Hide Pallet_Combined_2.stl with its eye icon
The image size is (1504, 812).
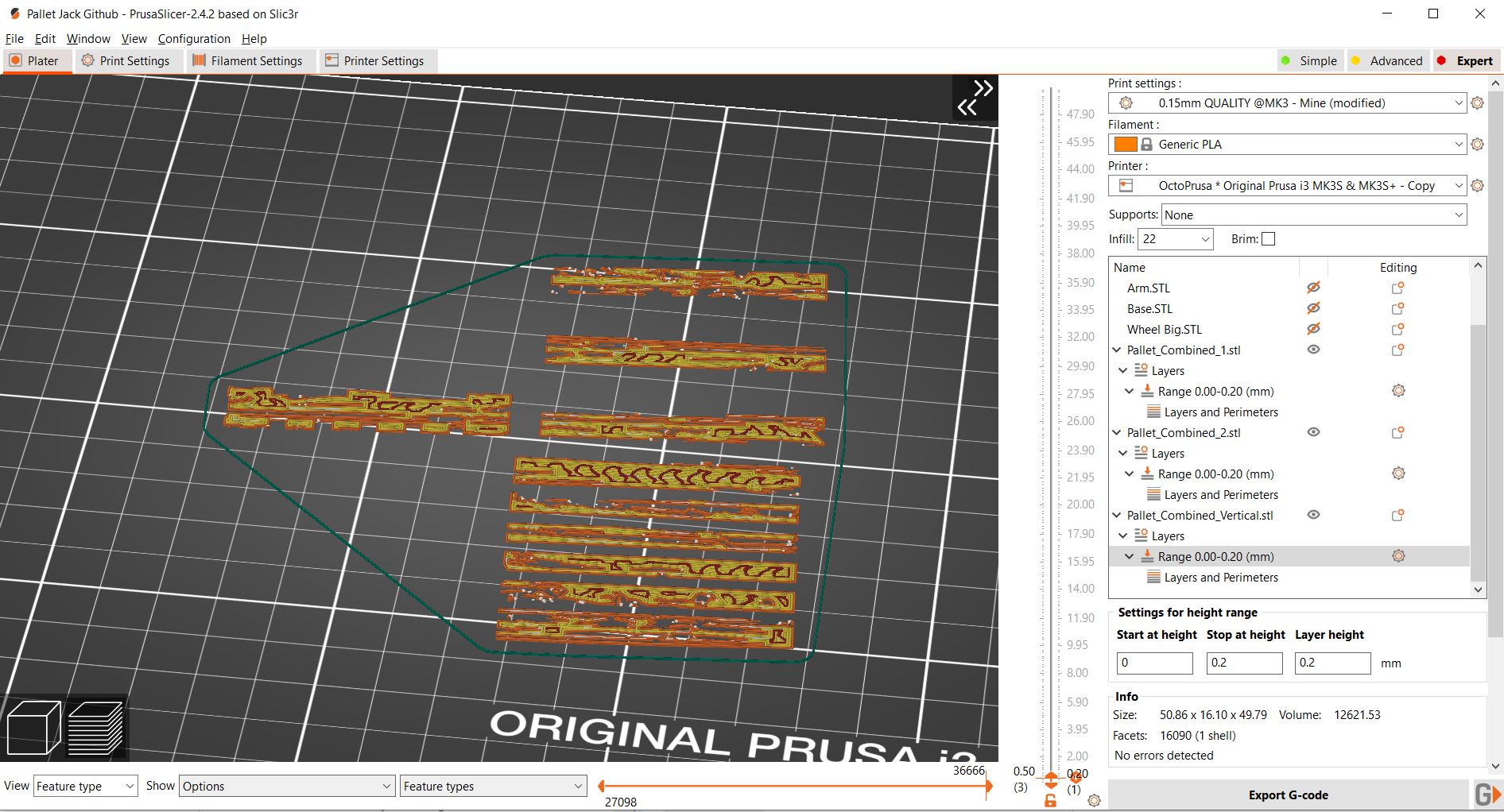click(1313, 432)
